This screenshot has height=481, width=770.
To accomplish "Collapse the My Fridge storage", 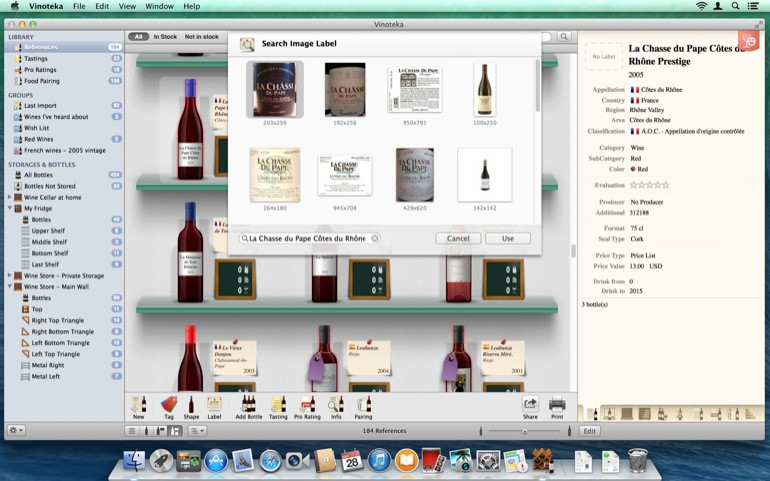I will point(9,208).
